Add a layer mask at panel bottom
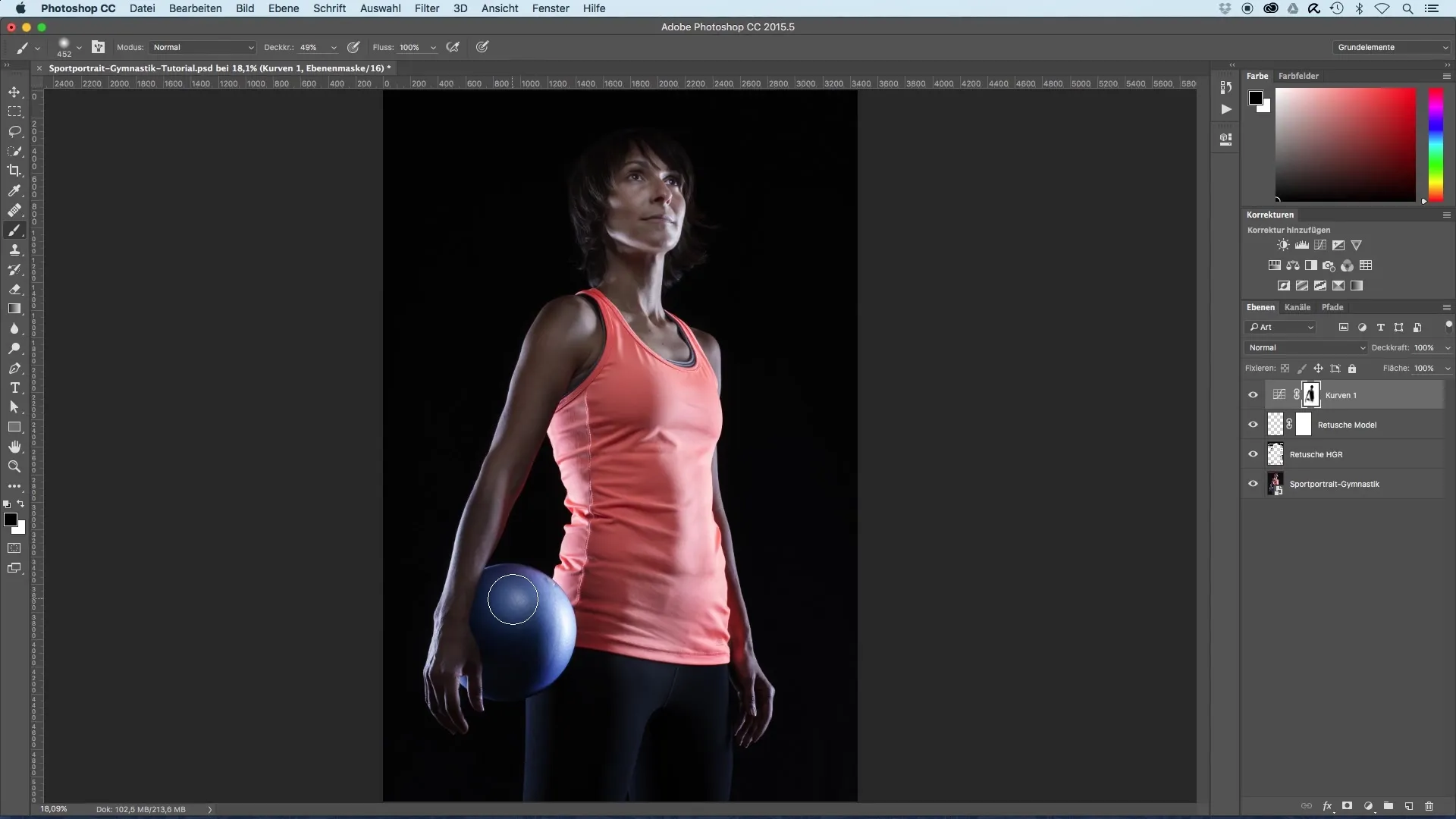1456x819 pixels. 1348,806
